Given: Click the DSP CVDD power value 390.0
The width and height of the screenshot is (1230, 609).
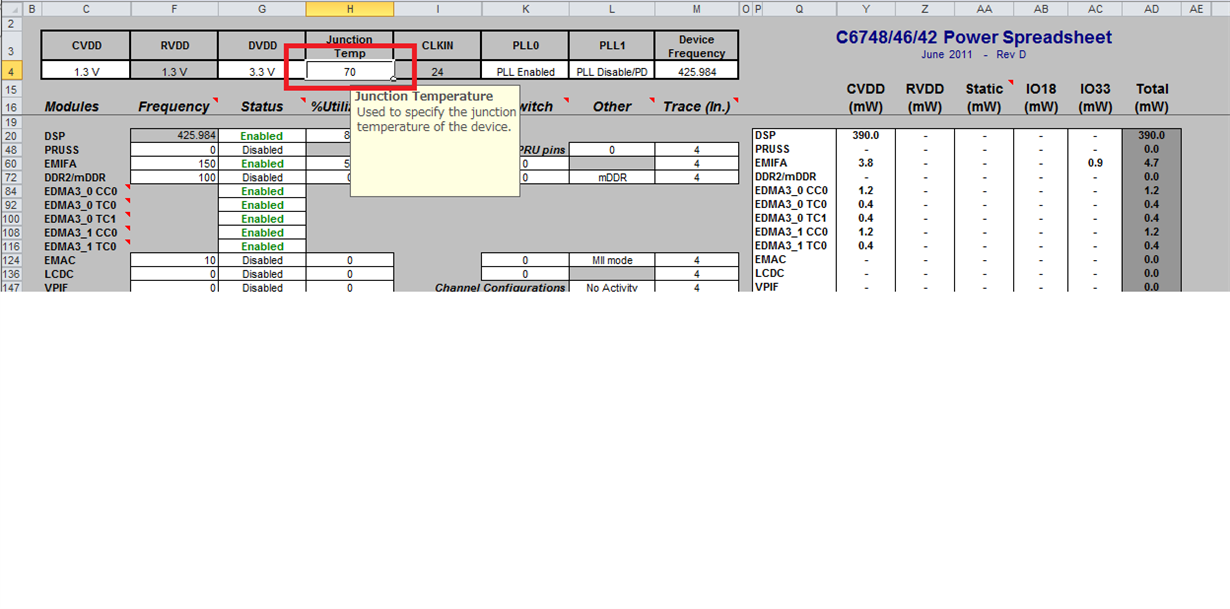Looking at the screenshot, I should pos(866,135).
